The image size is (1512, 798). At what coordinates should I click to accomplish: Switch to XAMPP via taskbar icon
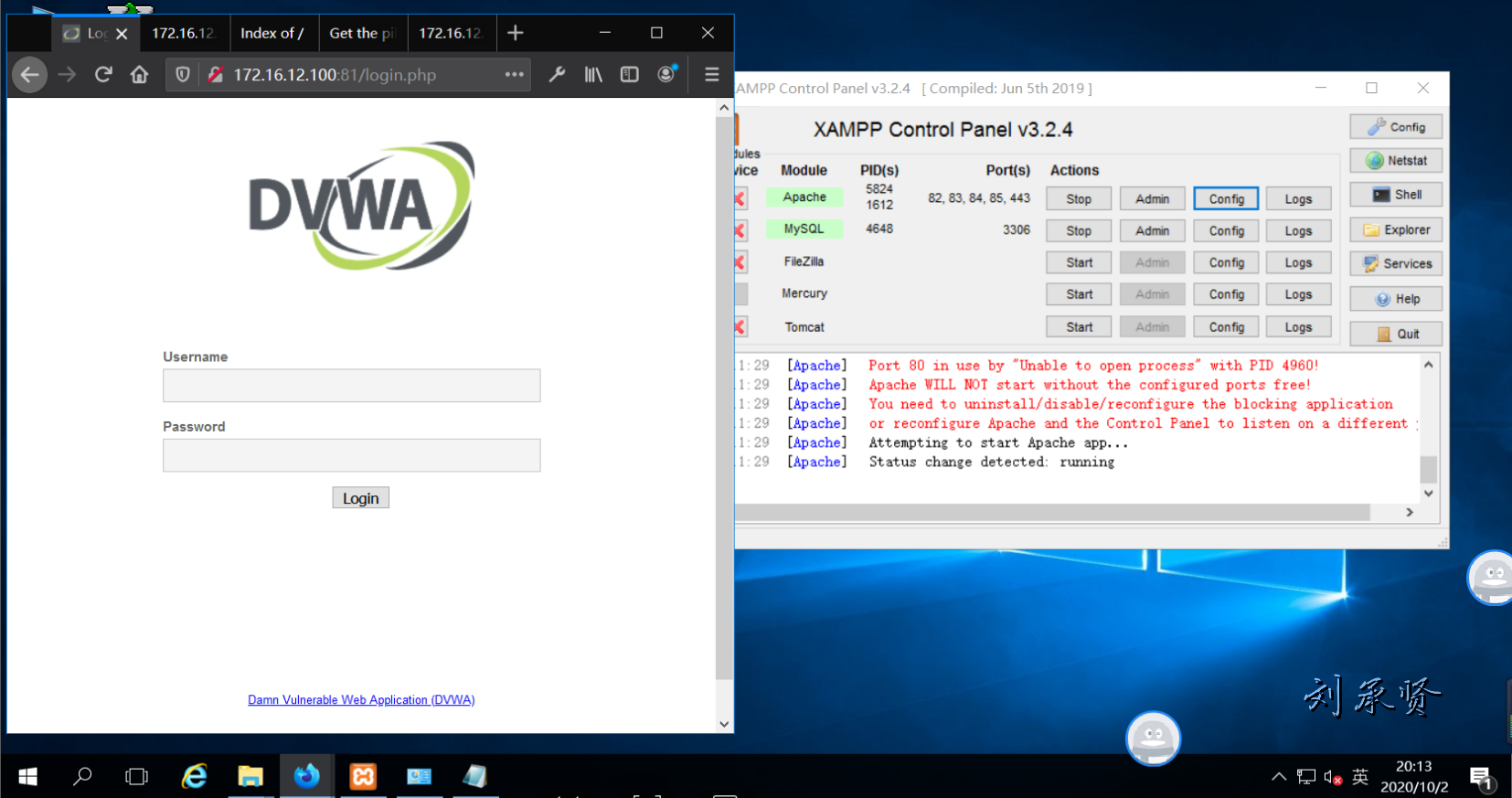[363, 776]
